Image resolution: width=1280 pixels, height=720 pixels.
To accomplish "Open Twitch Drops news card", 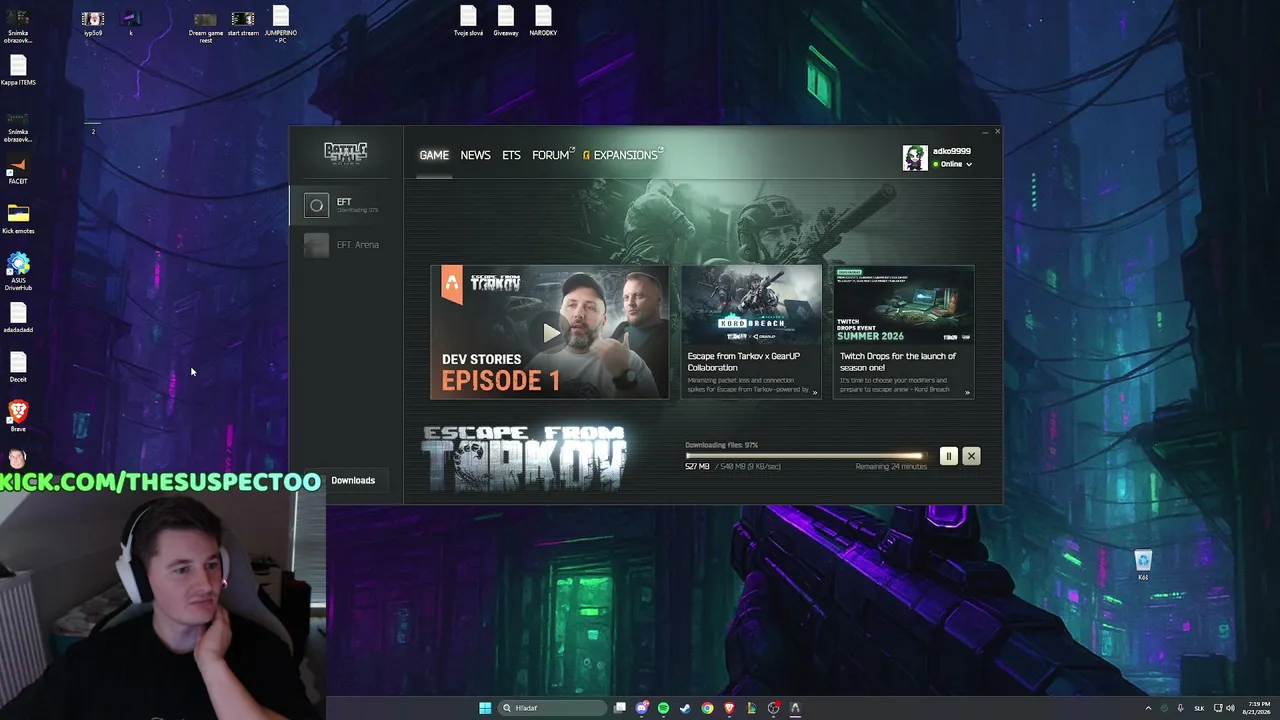I will coord(903,332).
